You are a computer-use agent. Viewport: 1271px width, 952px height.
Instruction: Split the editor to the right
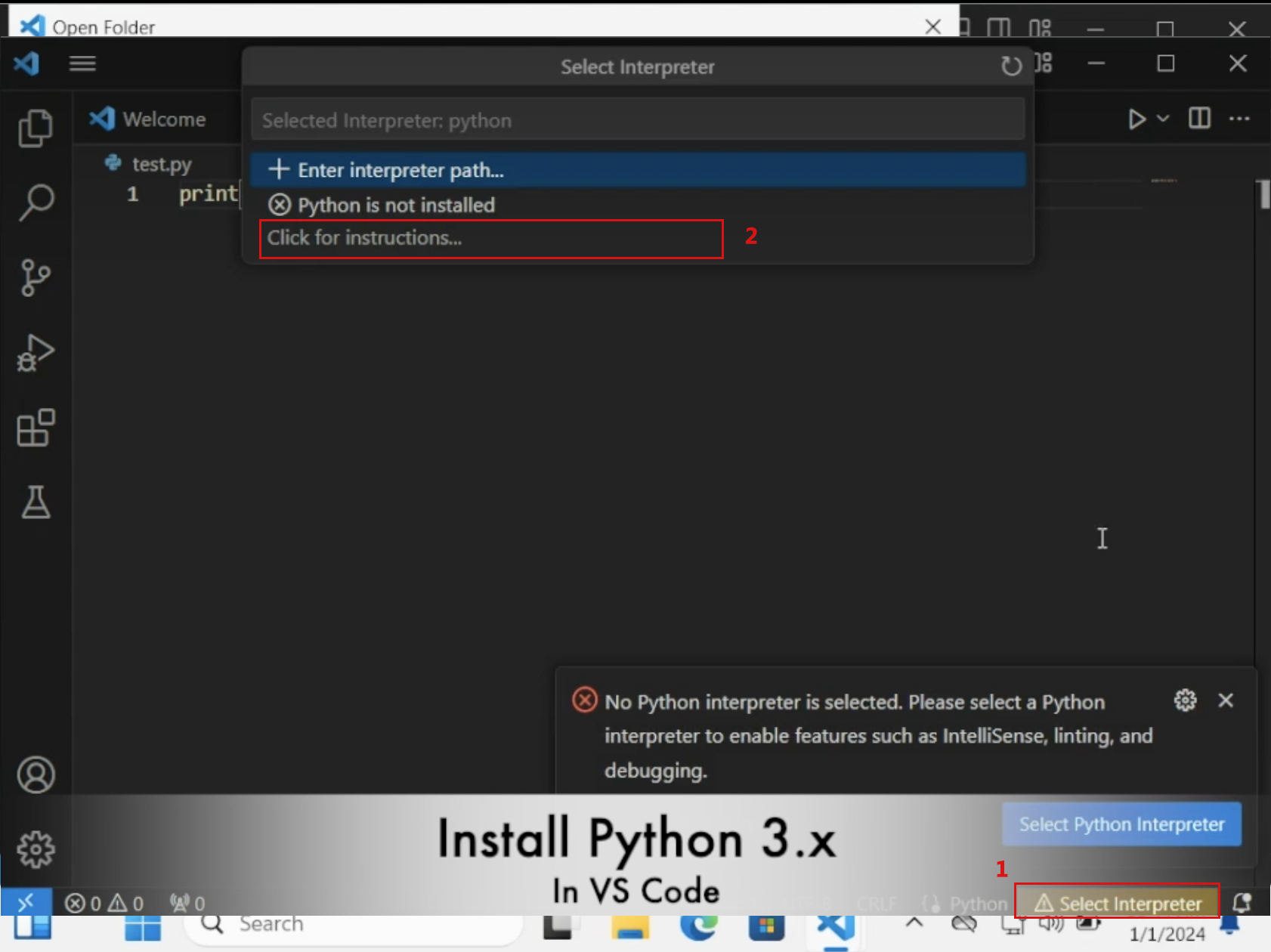(1199, 119)
